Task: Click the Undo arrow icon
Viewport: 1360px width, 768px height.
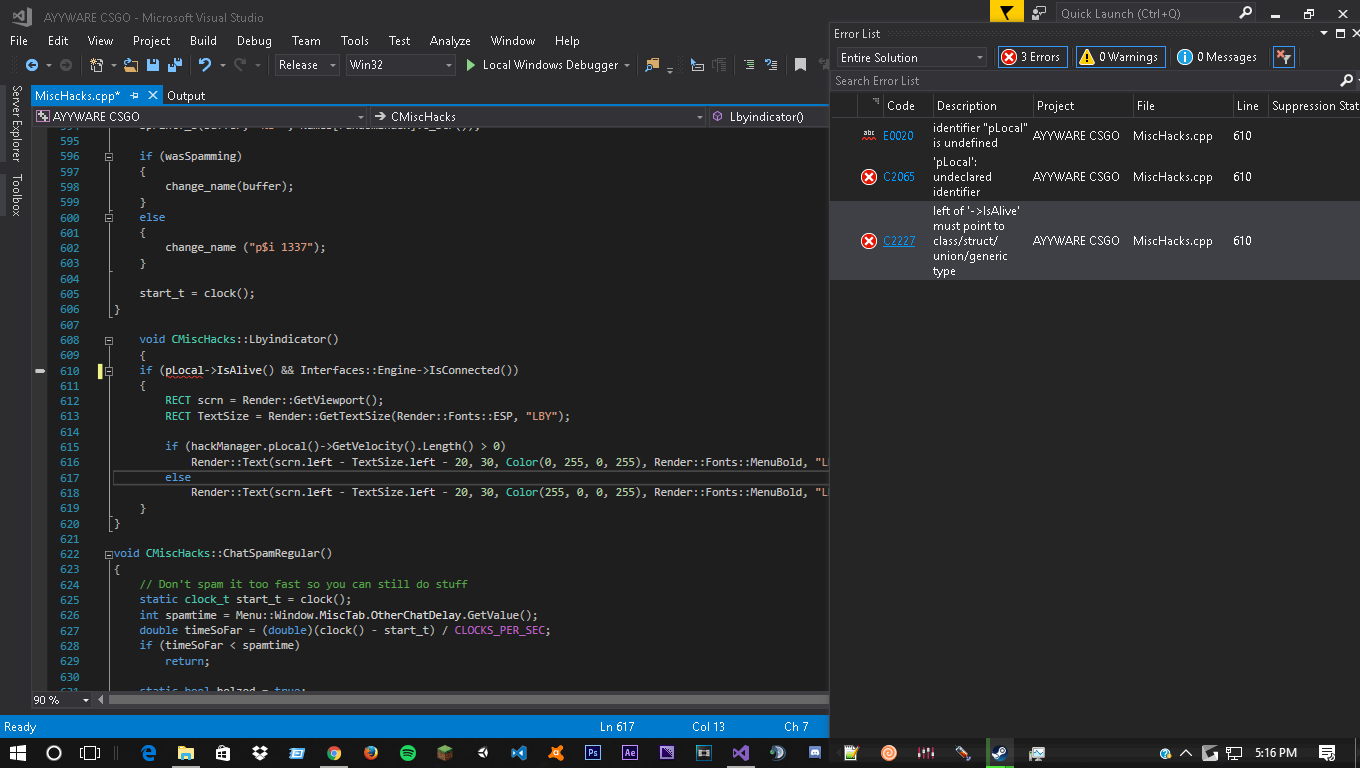Action: pyautogui.click(x=204, y=65)
